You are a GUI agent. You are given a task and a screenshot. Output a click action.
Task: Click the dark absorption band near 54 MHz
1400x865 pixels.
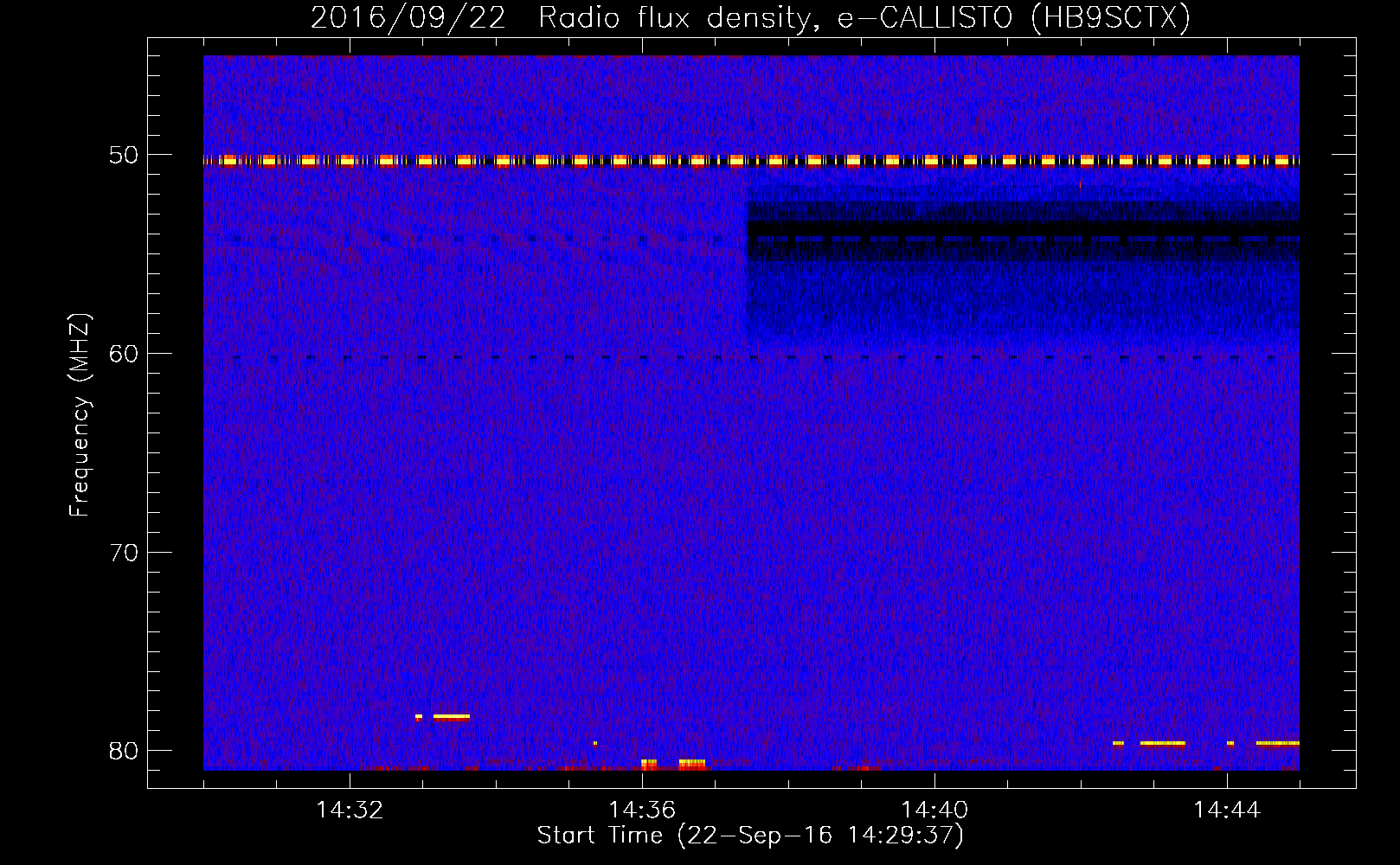(x=1024, y=232)
